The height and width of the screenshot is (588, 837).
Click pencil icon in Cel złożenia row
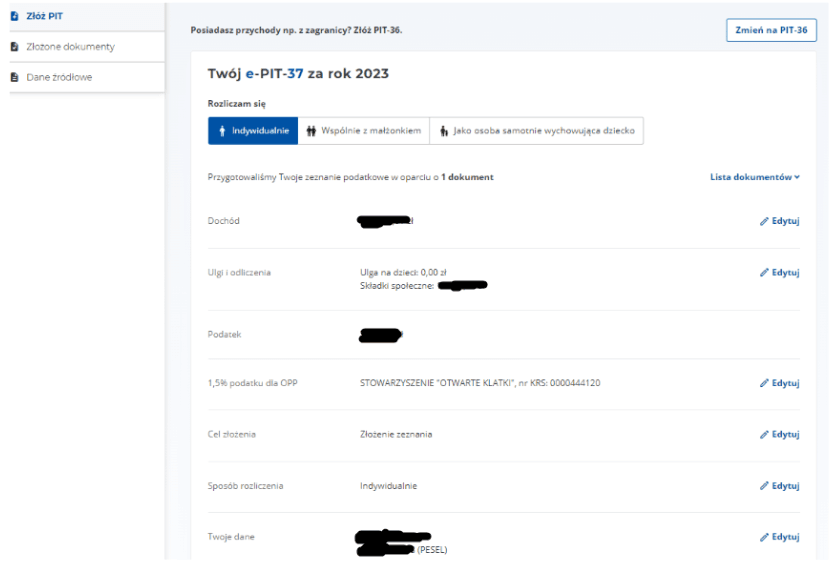[764, 434]
